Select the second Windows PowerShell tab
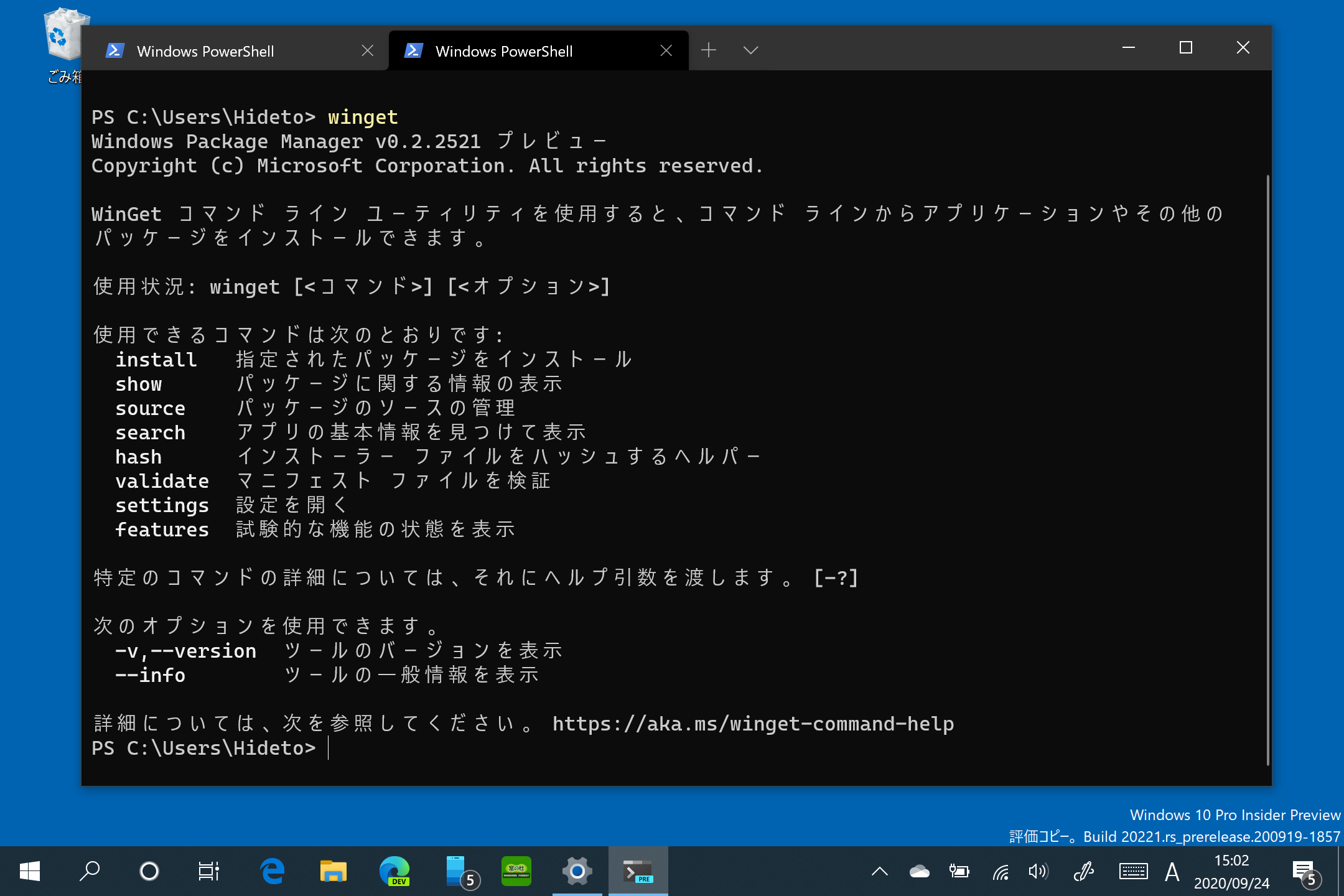Viewport: 1344px width, 896px height. tap(538, 51)
